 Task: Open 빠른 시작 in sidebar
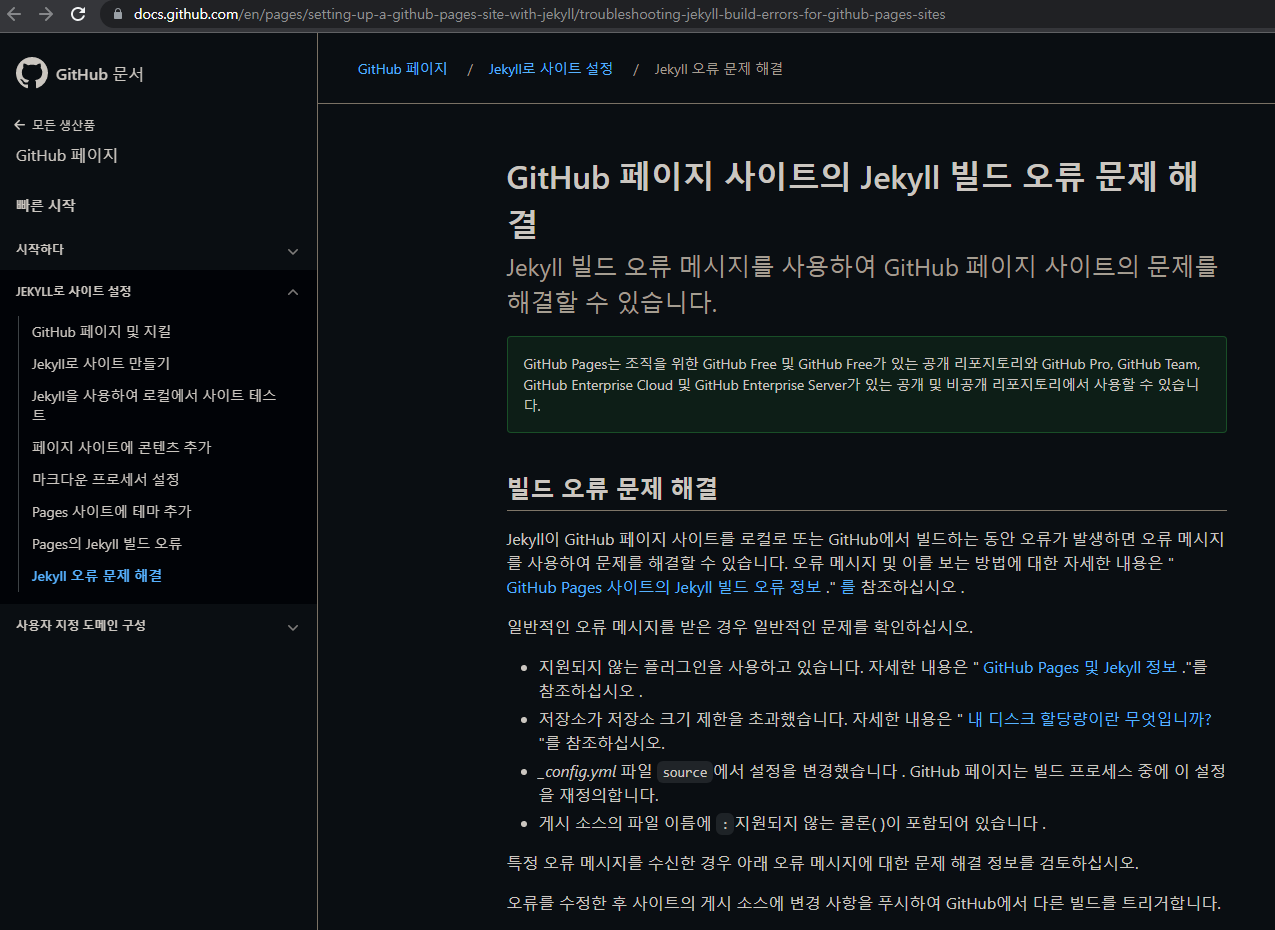coord(46,205)
